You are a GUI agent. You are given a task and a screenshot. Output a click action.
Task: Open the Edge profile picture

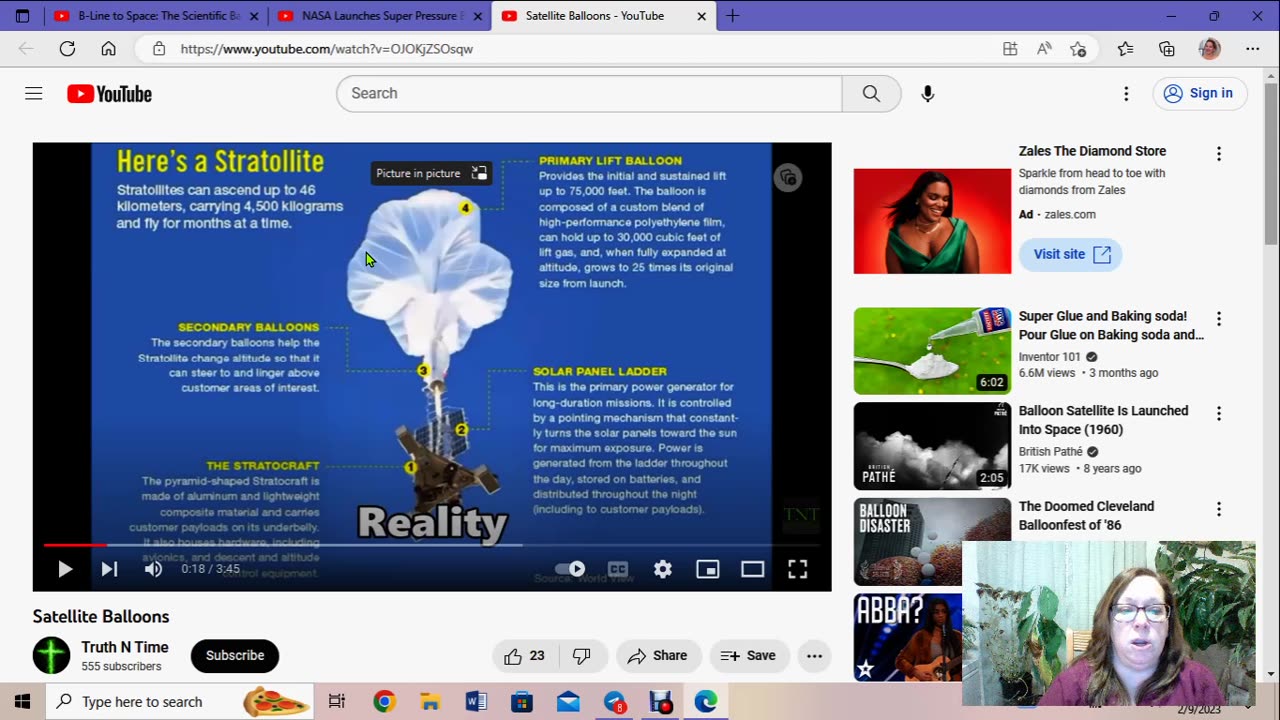[x=1210, y=48]
